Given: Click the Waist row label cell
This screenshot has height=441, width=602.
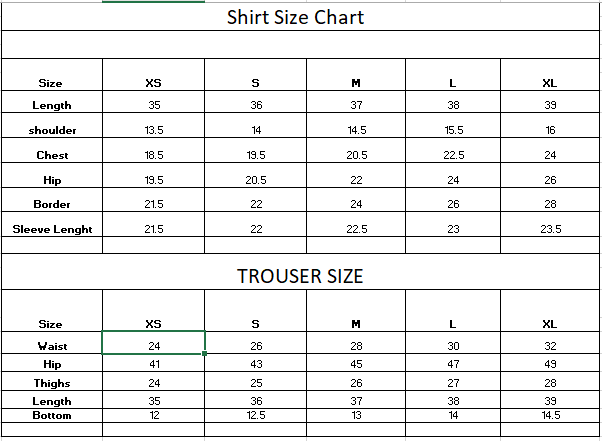Looking at the screenshot, I should 52,346.
